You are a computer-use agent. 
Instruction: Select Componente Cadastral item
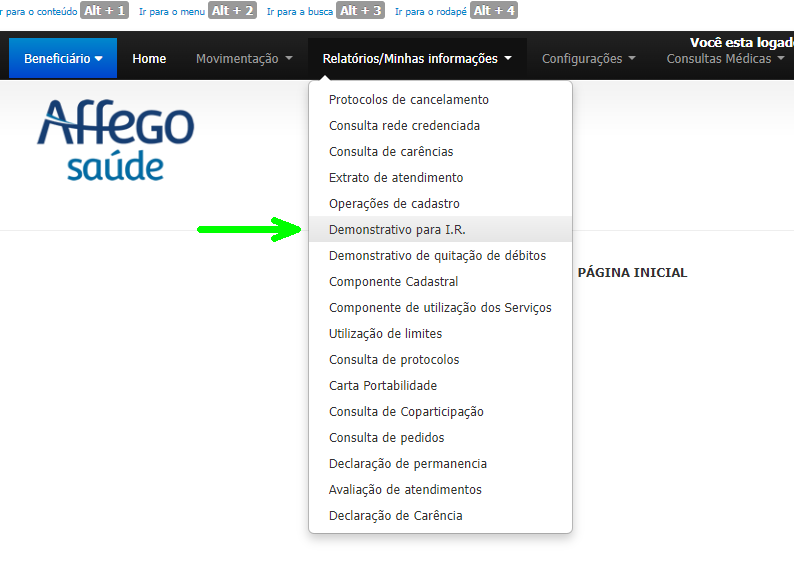(x=393, y=282)
